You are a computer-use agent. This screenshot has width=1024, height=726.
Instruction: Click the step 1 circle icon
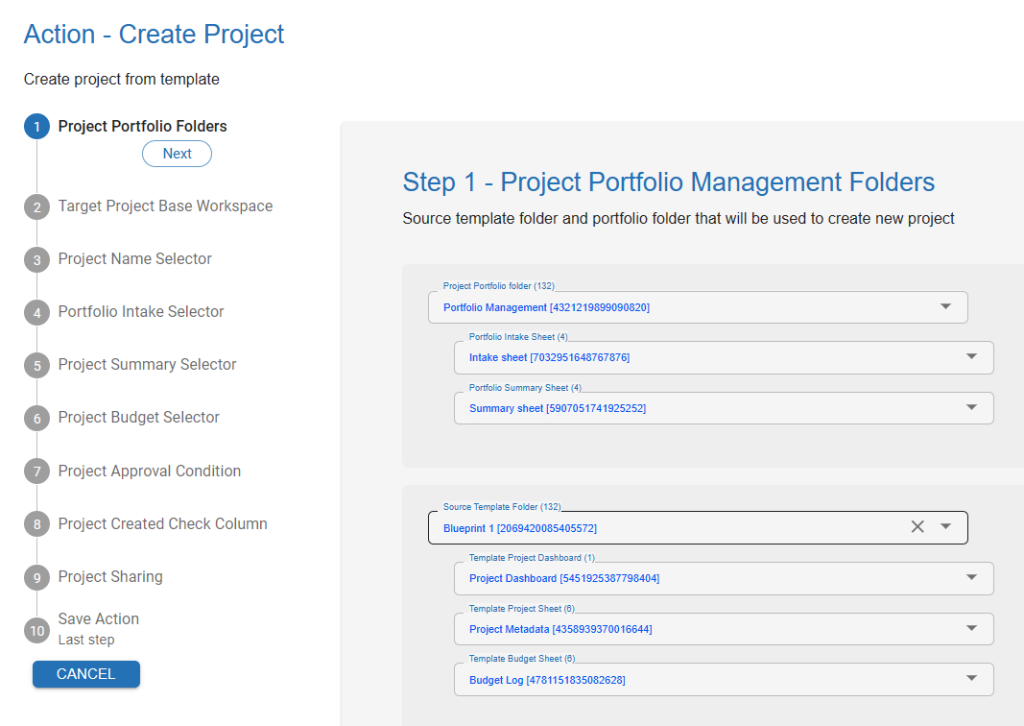pyautogui.click(x=37, y=127)
